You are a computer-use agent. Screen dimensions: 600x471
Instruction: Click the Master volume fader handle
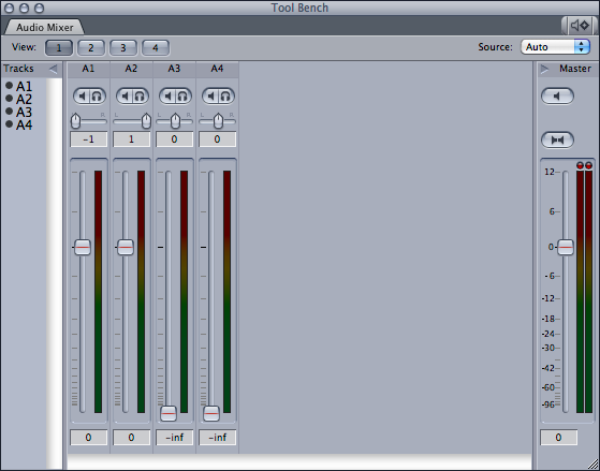tap(565, 248)
